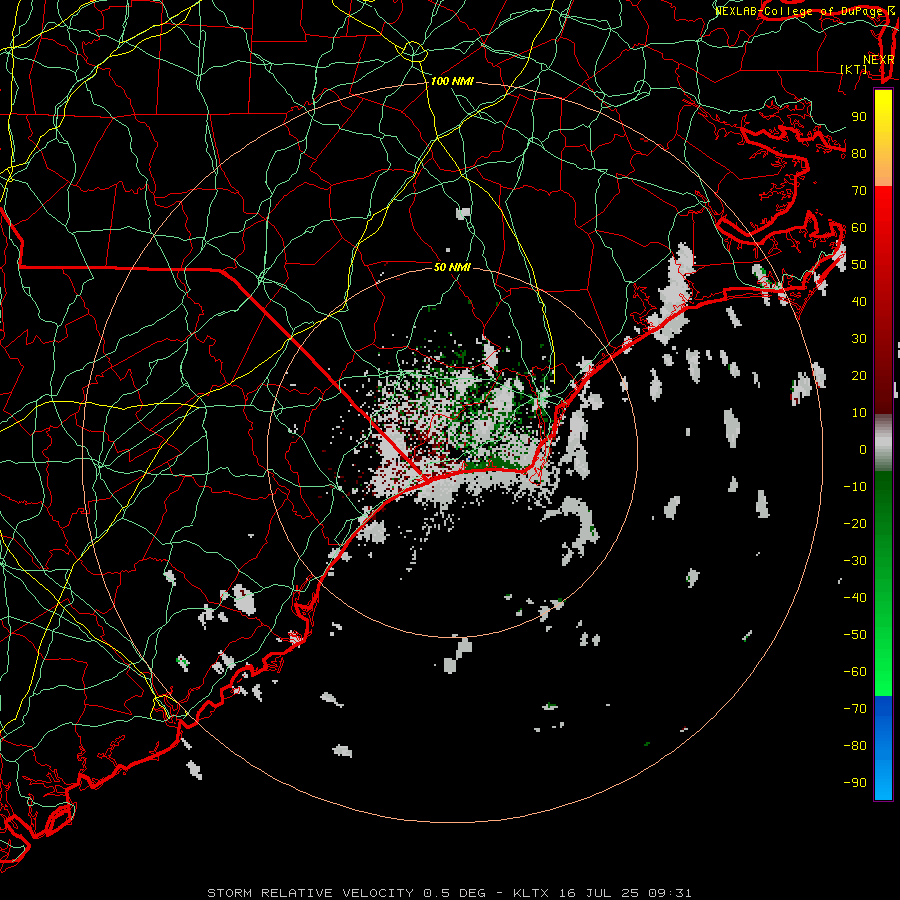Screen dimensions: 900x900
Task: Select the "-30" value on the velocity scale
Action: tap(855, 561)
